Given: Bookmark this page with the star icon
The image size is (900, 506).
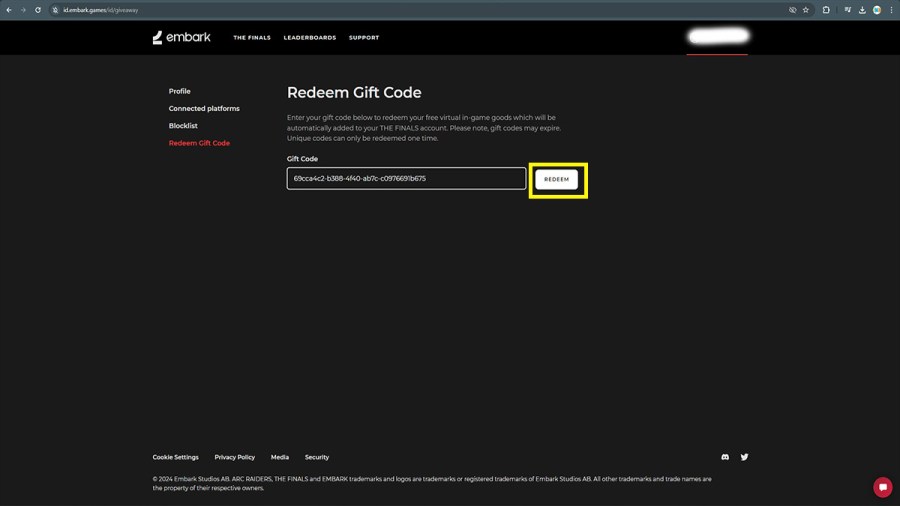Looking at the screenshot, I should [x=806, y=10].
